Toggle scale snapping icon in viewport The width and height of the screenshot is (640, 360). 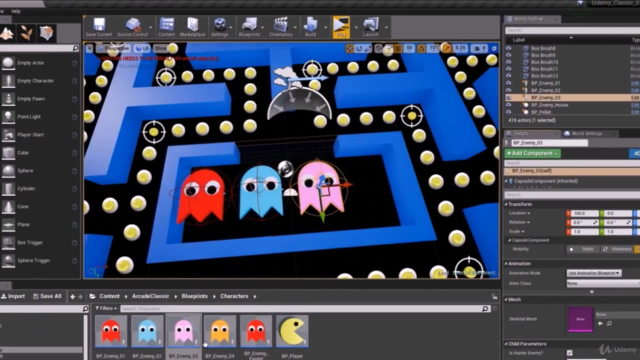pyautogui.click(x=447, y=49)
